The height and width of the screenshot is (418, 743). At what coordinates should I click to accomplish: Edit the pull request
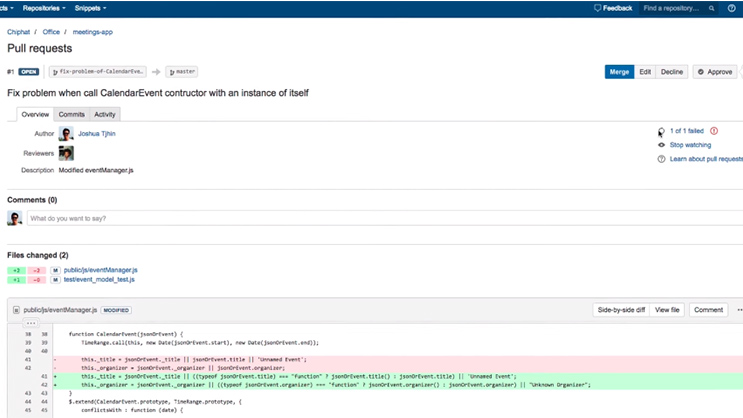[x=645, y=72]
